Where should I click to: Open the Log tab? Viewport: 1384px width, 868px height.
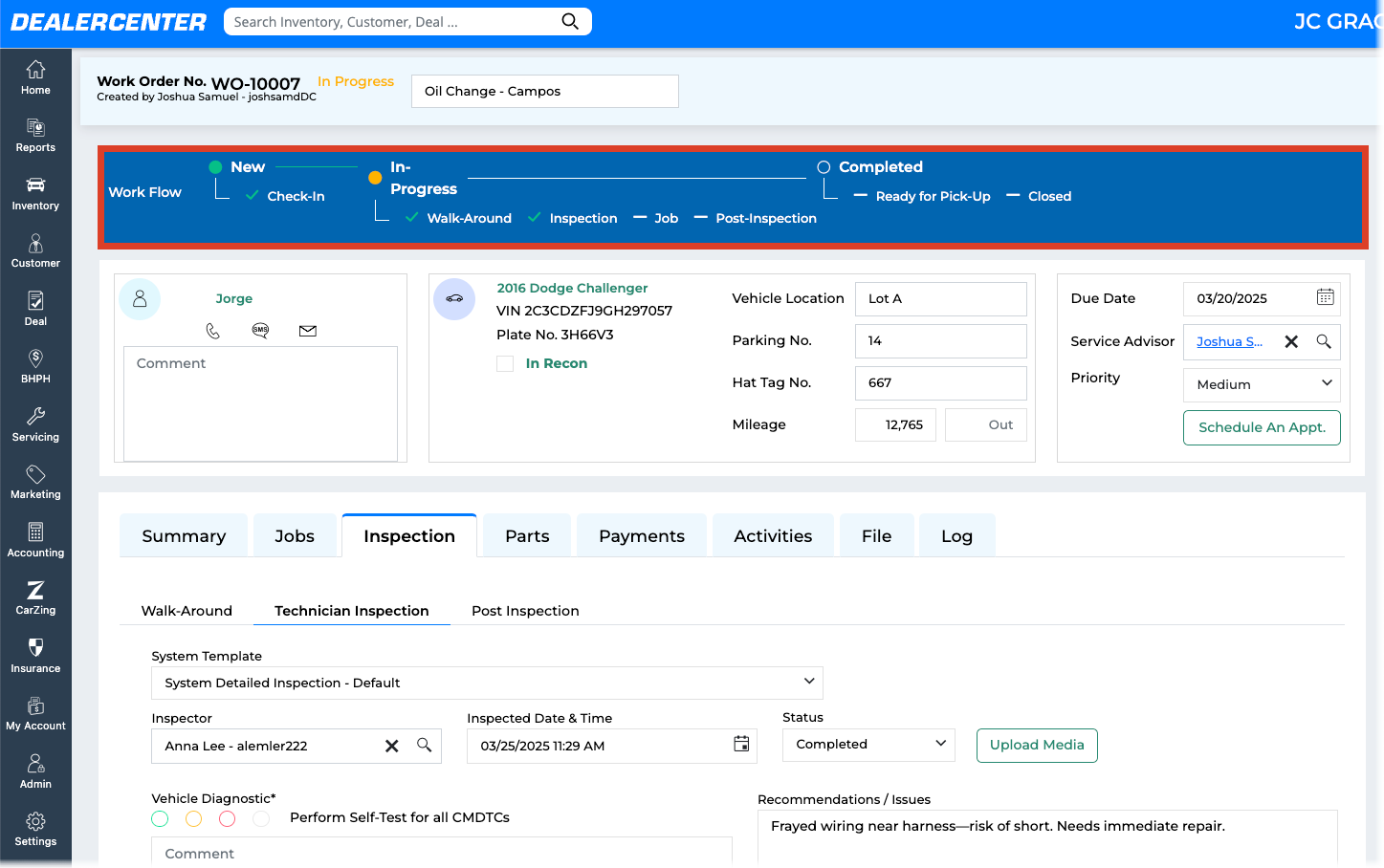tap(956, 535)
